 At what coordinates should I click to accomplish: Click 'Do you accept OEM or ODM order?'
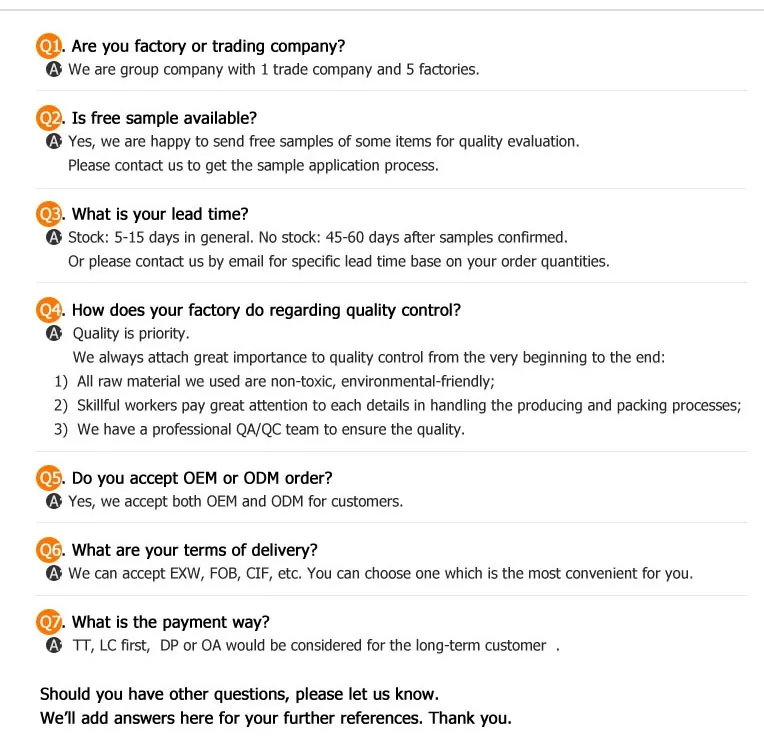tap(202, 478)
